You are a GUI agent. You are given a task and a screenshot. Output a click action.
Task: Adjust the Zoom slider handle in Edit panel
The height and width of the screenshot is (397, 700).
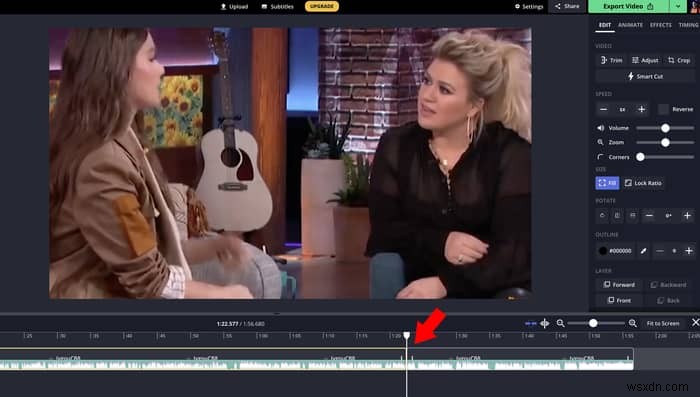pos(665,142)
